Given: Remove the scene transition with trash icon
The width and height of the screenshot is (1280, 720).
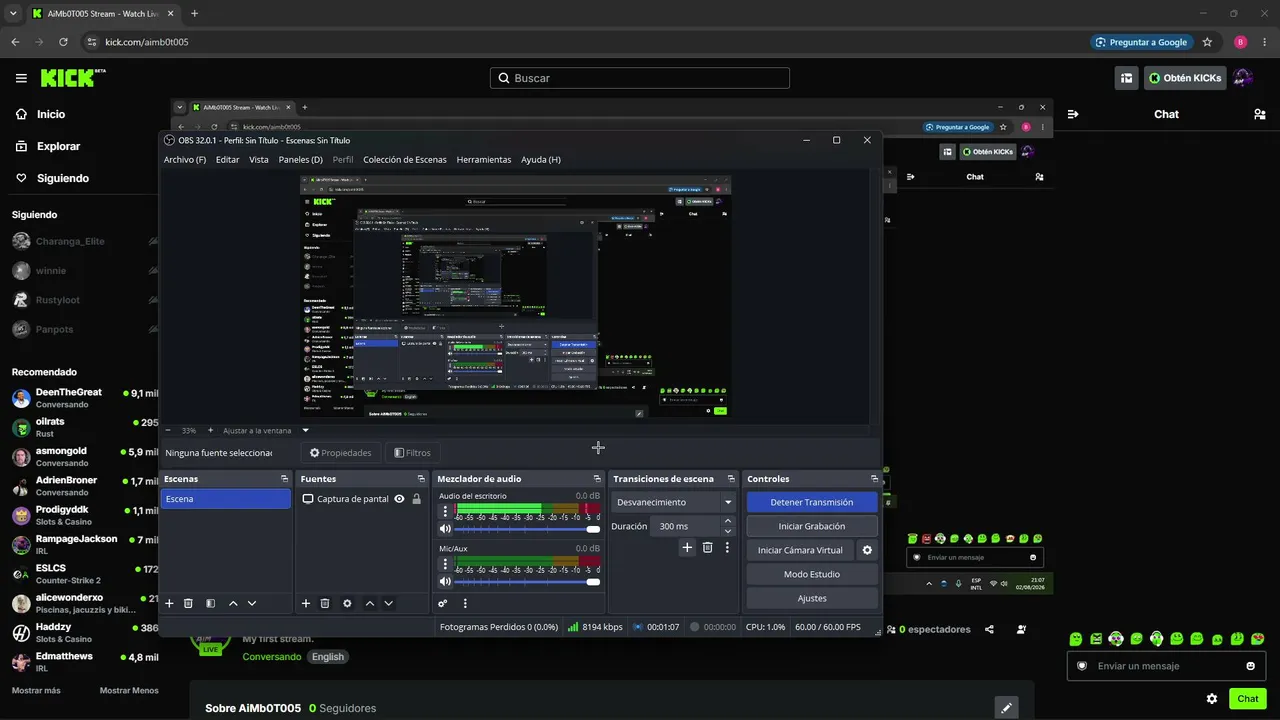Looking at the screenshot, I should 707,547.
